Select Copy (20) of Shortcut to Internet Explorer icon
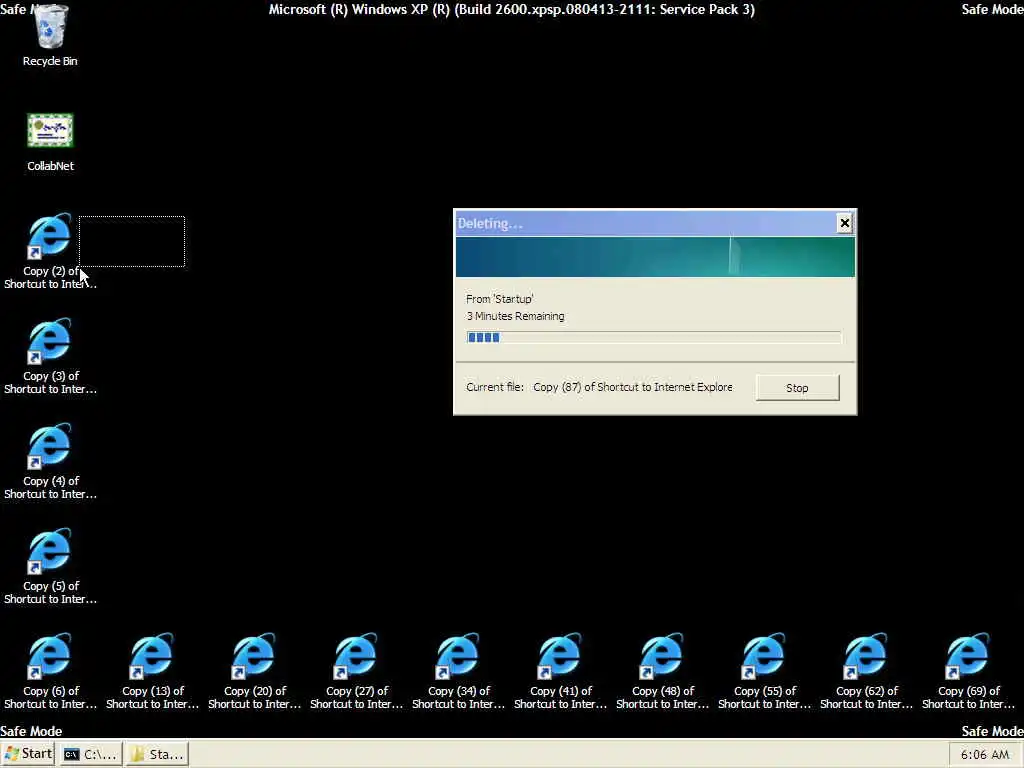This screenshot has height=768, width=1024. point(254,671)
